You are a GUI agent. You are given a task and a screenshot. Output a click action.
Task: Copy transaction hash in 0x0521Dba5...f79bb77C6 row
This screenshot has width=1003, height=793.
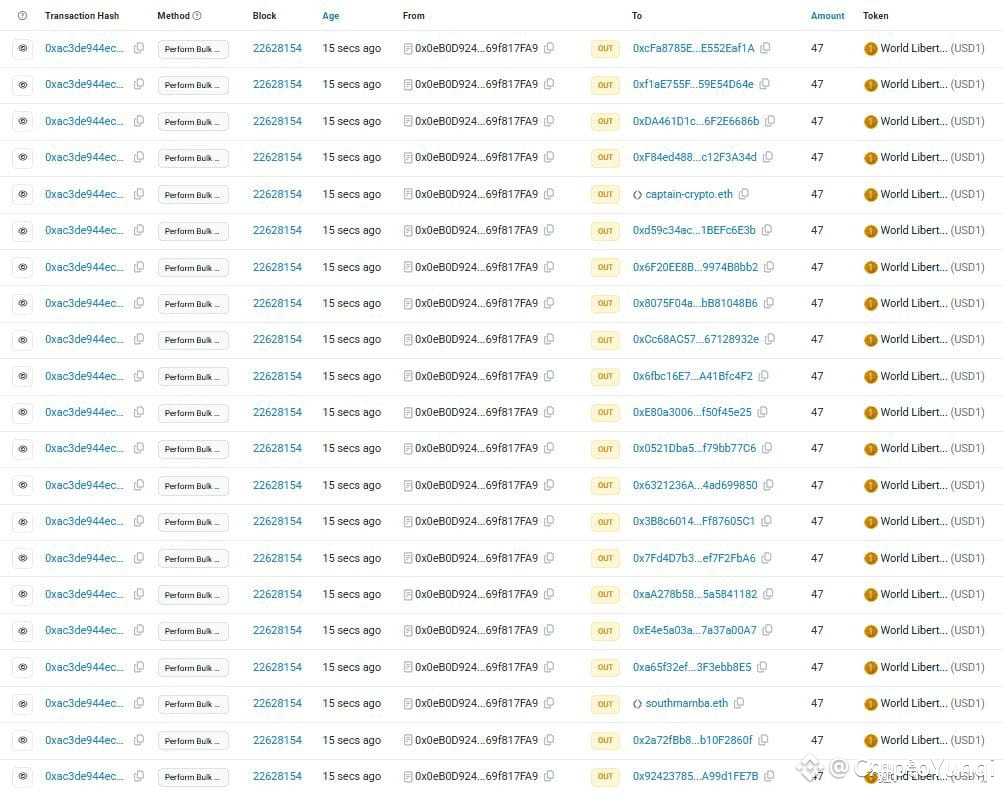[x=139, y=448]
